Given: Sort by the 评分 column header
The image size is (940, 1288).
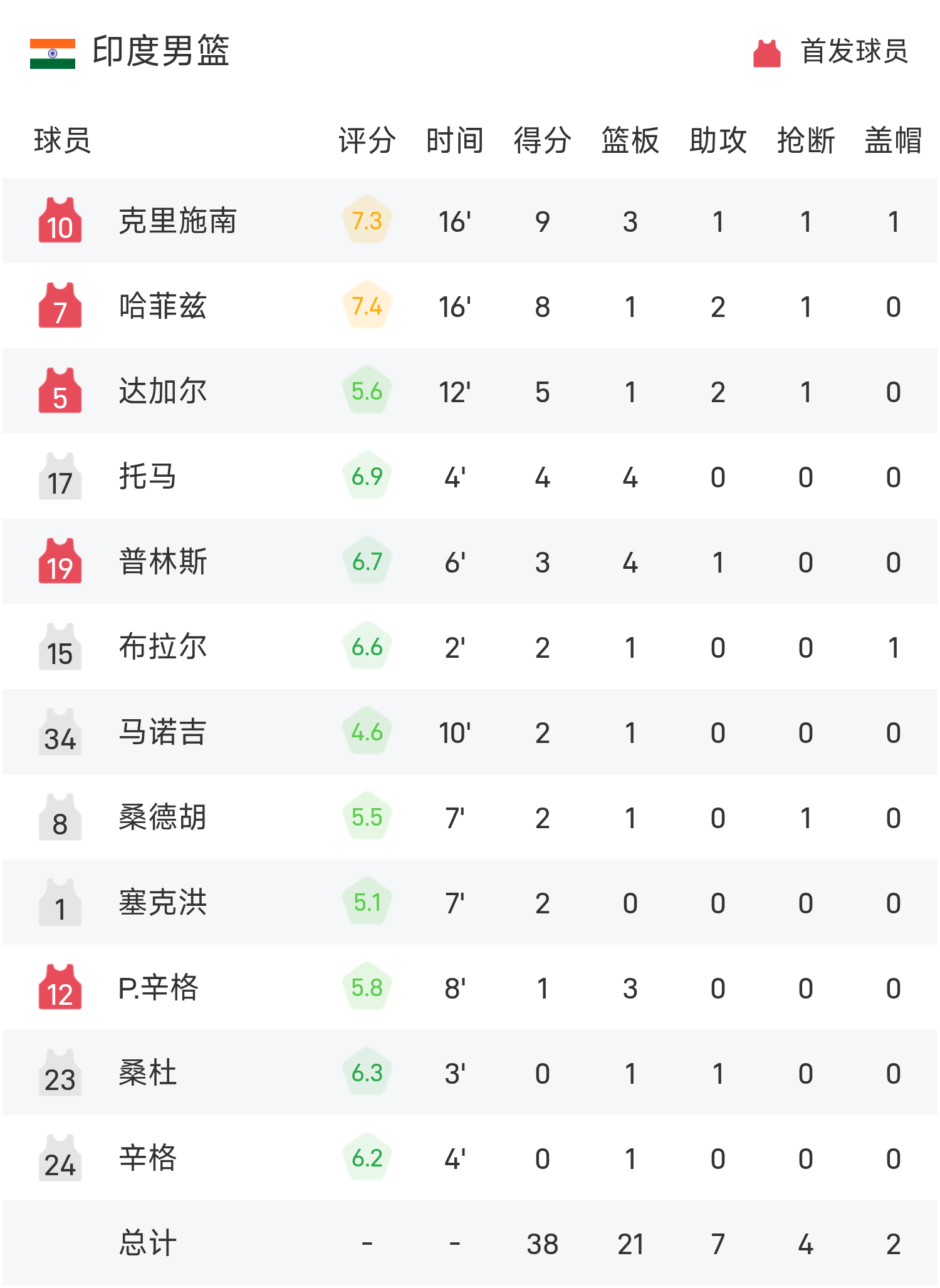Looking at the screenshot, I should coord(367,140).
